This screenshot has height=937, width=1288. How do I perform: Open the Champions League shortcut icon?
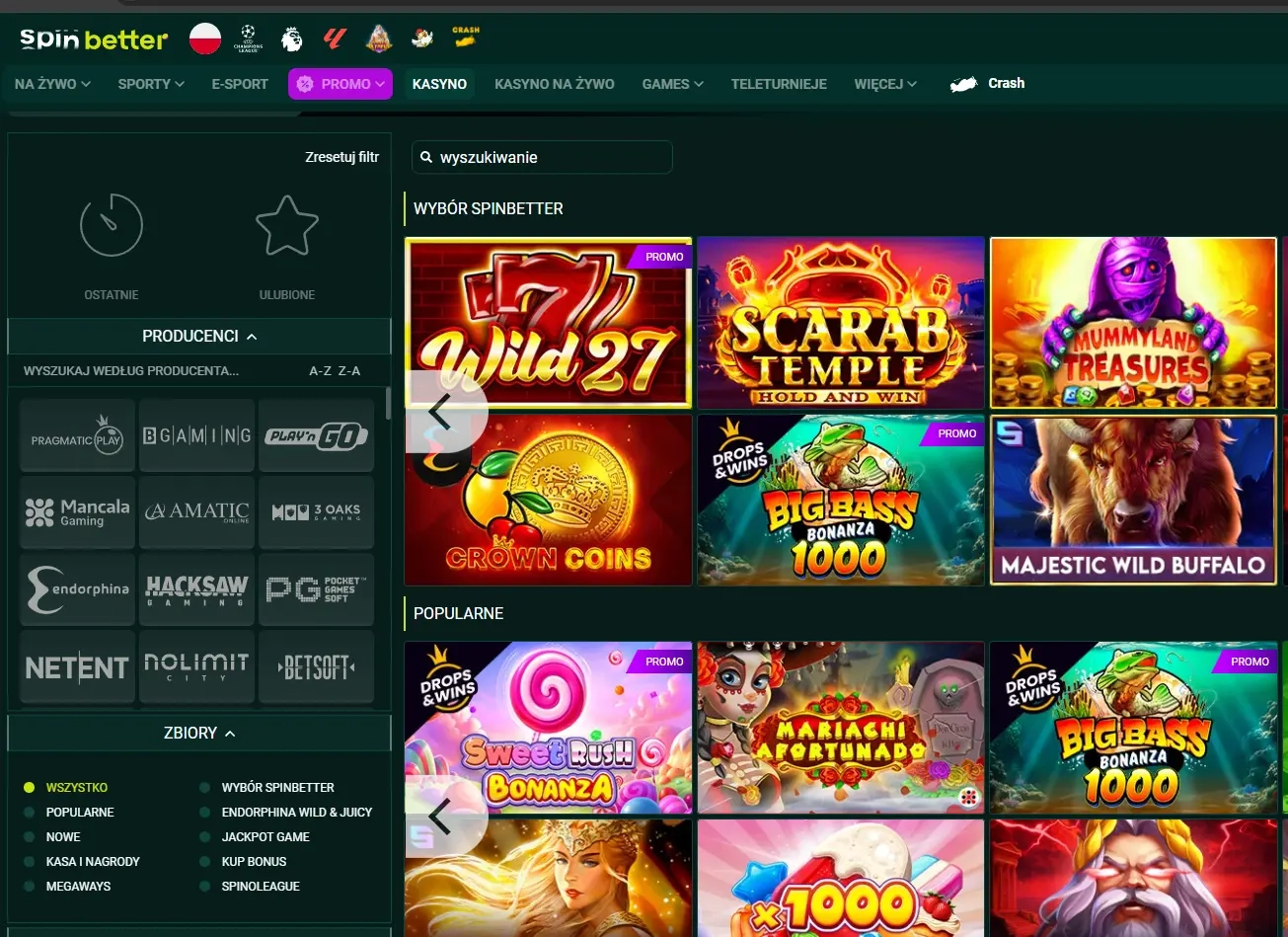[248, 39]
